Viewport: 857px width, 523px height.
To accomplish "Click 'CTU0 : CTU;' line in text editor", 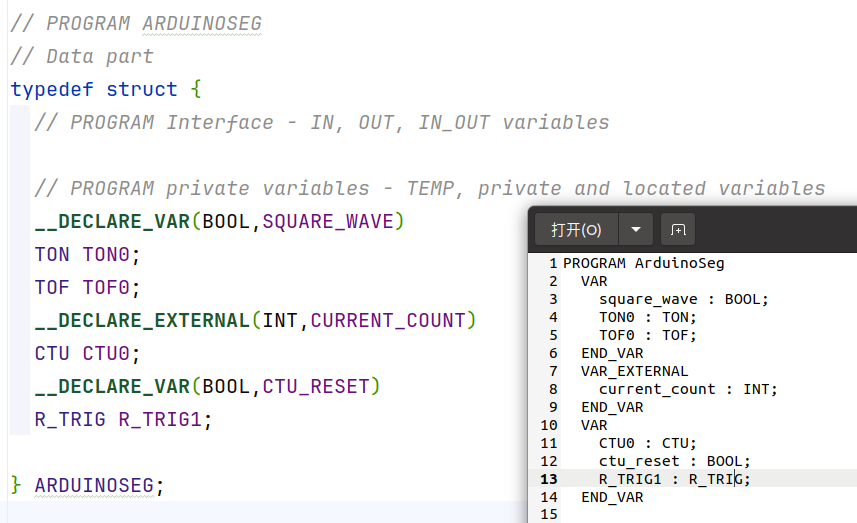I will click(x=647, y=443).
